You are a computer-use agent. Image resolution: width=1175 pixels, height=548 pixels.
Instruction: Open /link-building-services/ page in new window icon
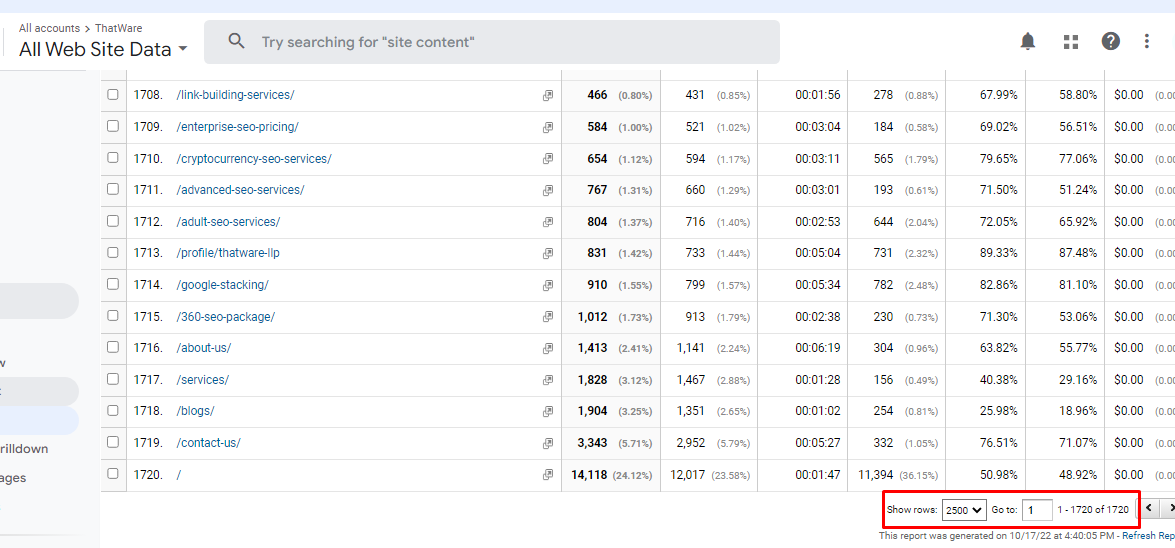tap(548, 95)
